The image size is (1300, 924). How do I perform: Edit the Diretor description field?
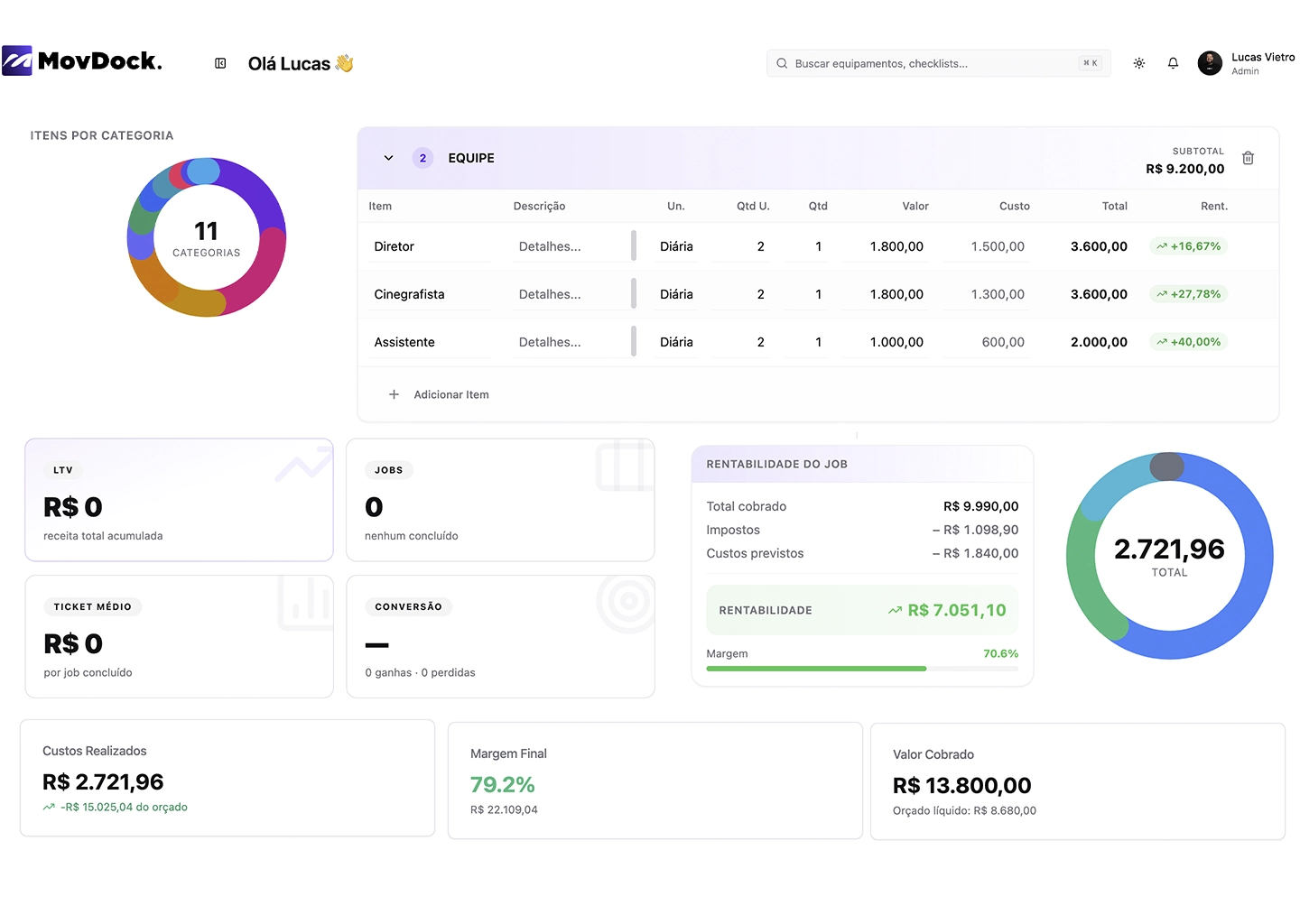[569, 246]
